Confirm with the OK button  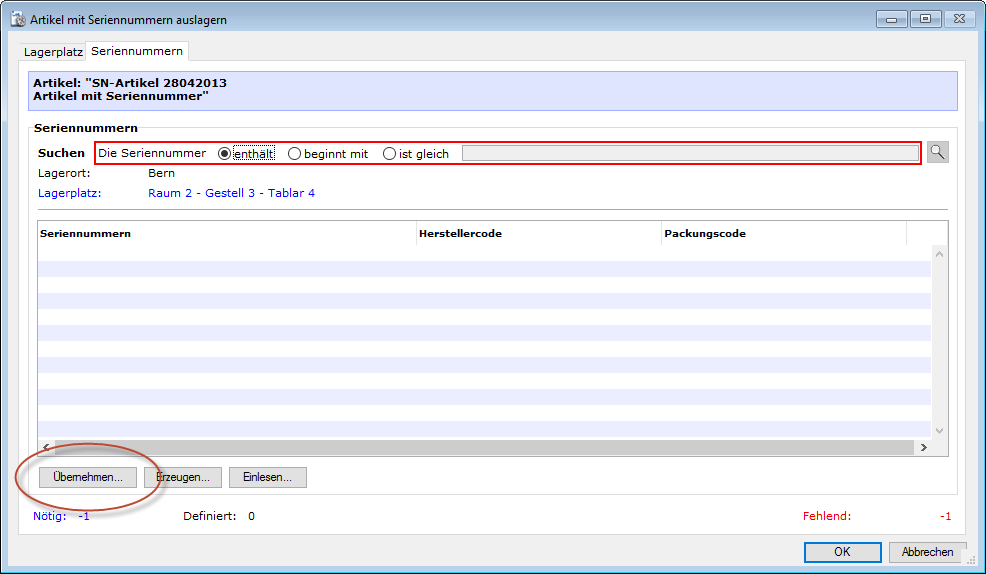[x=842, y=552]
